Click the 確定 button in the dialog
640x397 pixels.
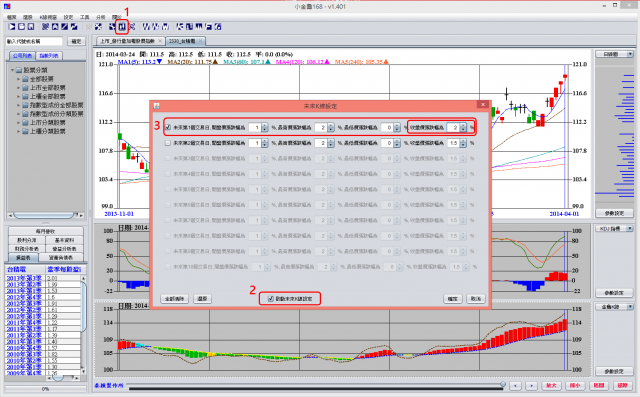(x=452, y=299)
